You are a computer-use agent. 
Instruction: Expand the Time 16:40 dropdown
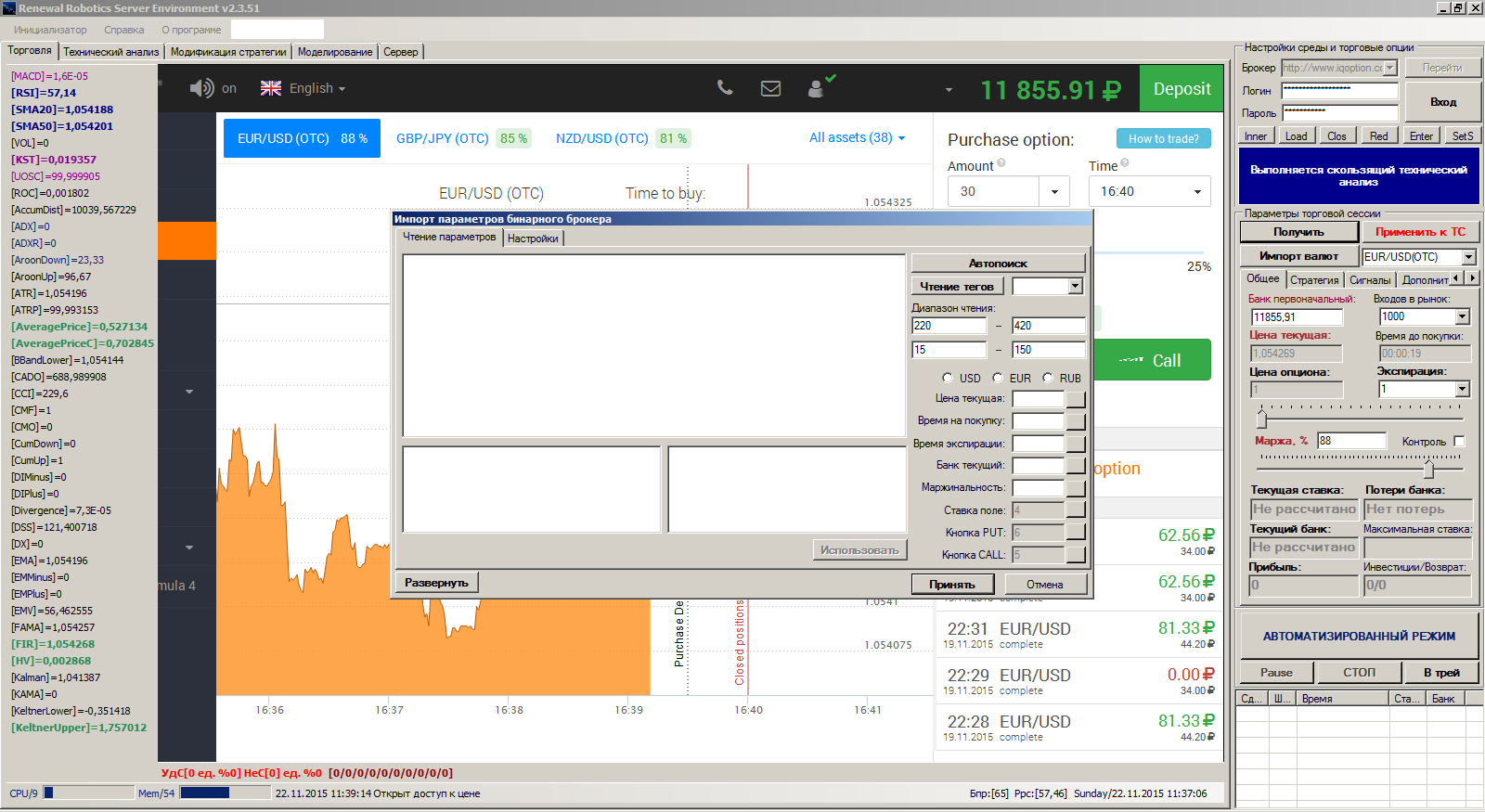[x=1196, y=192]
